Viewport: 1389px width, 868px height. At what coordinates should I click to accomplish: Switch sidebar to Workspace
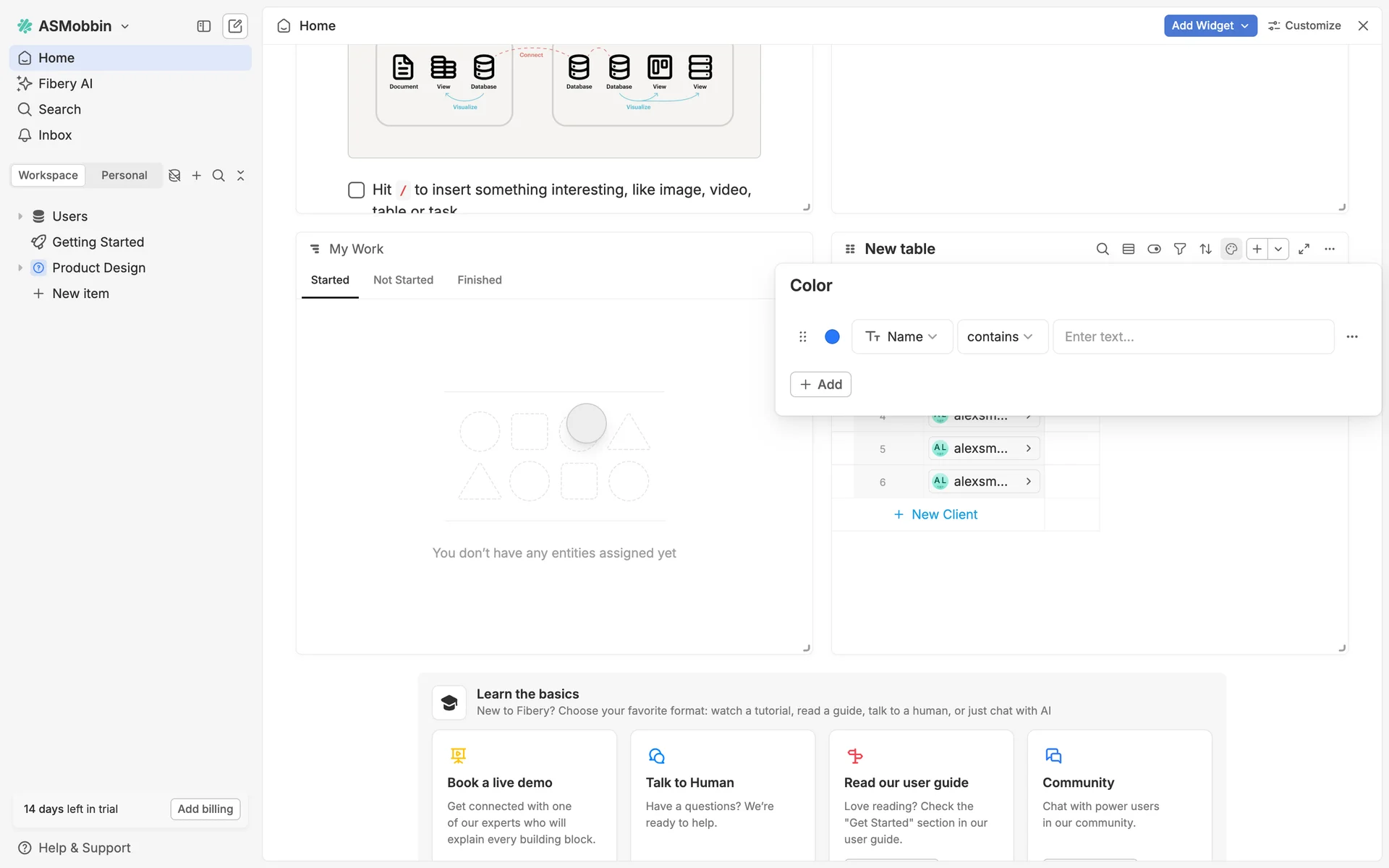point(48,175)
